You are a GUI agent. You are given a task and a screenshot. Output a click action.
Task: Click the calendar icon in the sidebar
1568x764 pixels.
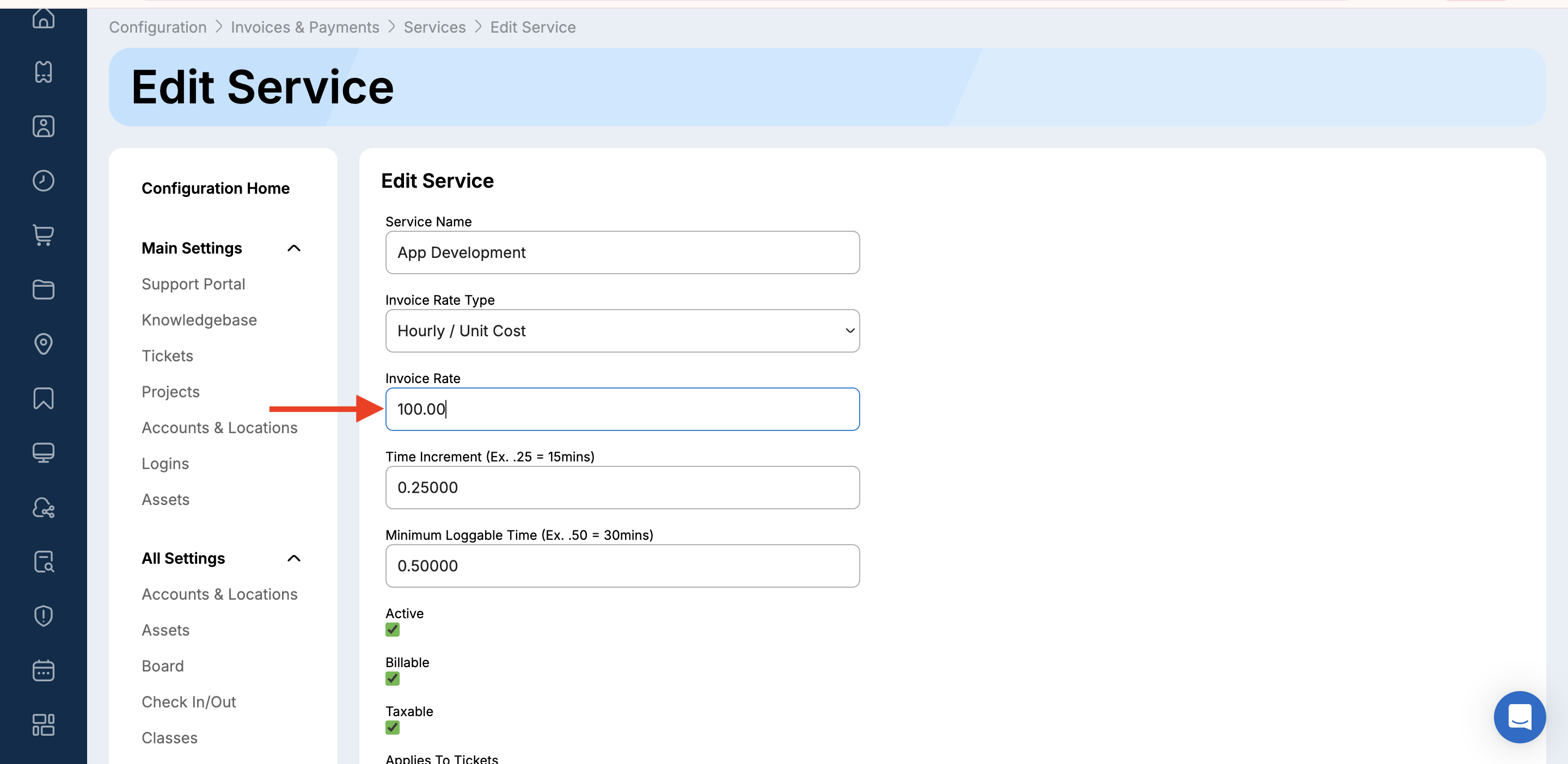point(43,670)
